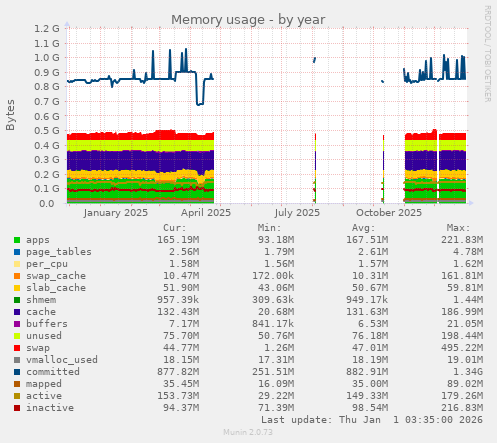Click the 'Cur:' column header

[175, 228]
